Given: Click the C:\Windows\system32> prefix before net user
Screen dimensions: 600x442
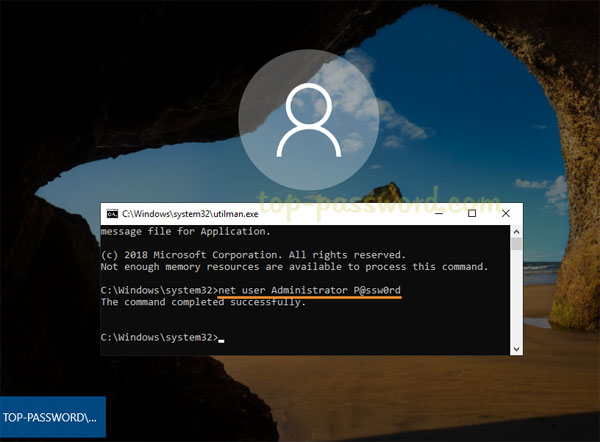Looking at the screenshot, I should 159,290.
